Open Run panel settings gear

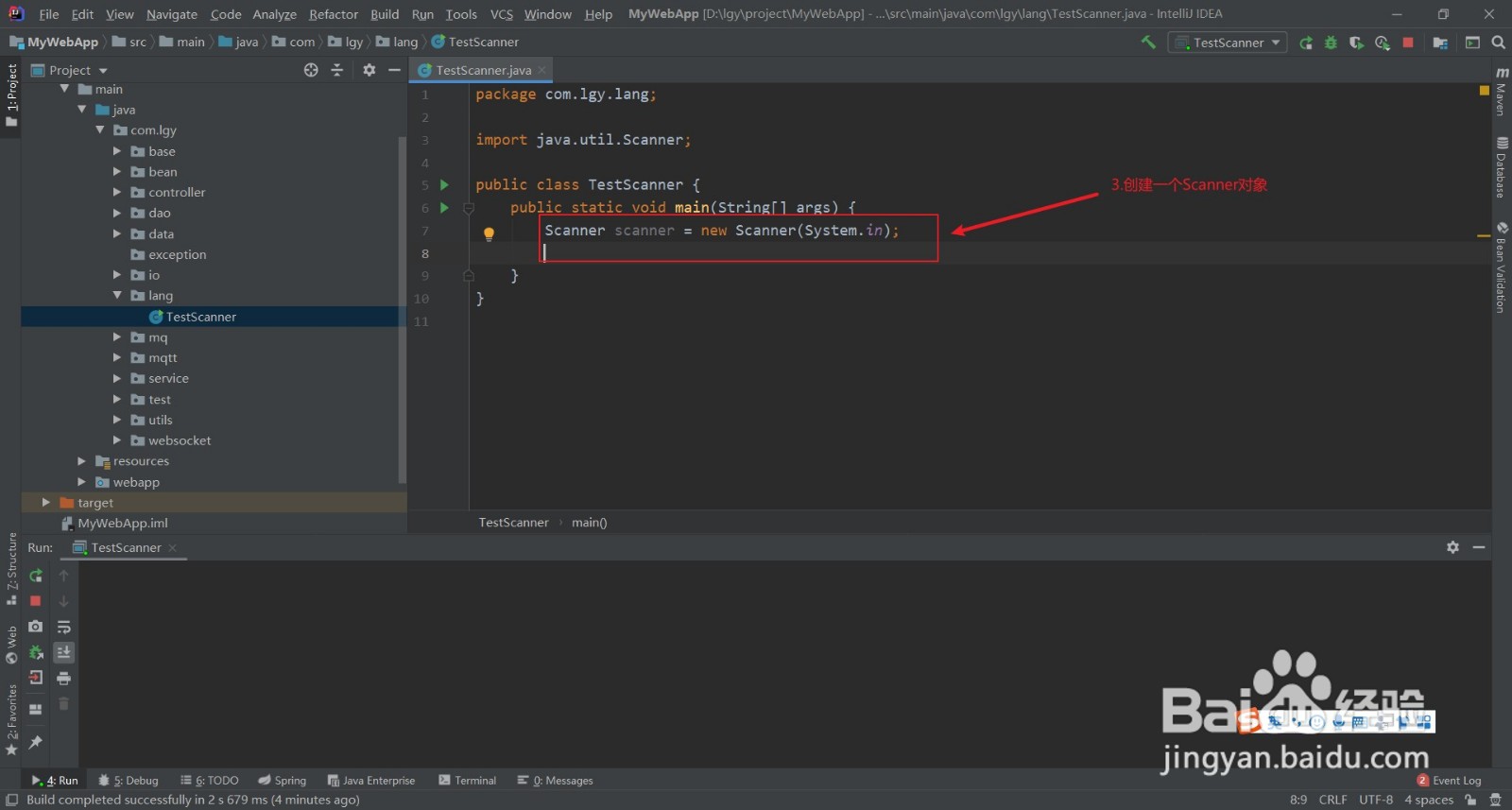point(1452,547)
